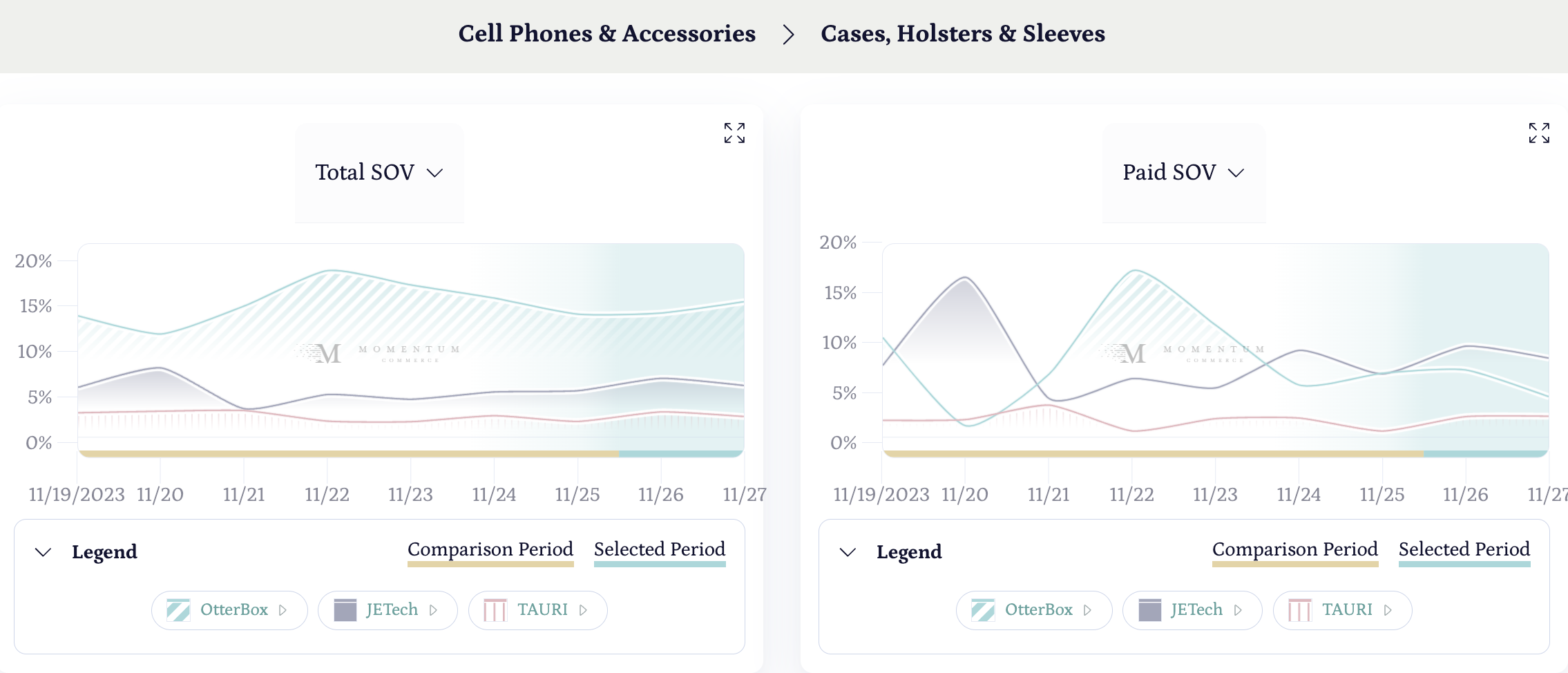Viewport: 1568px width, 673px height.
Task: Select Selected Period in Paid SOV legend
Action: point(1464,550)
